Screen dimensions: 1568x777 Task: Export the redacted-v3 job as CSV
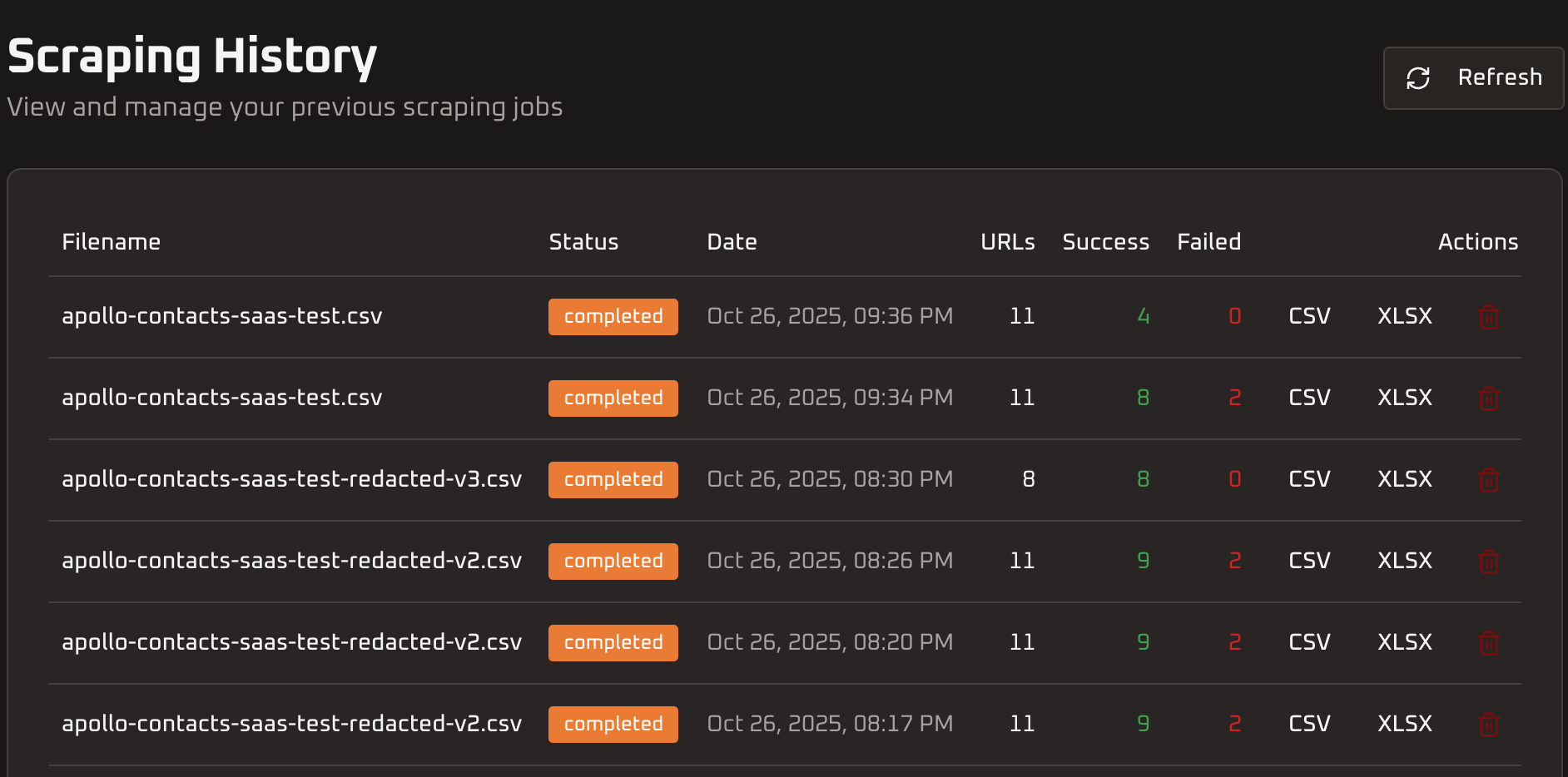(1308, 479)
